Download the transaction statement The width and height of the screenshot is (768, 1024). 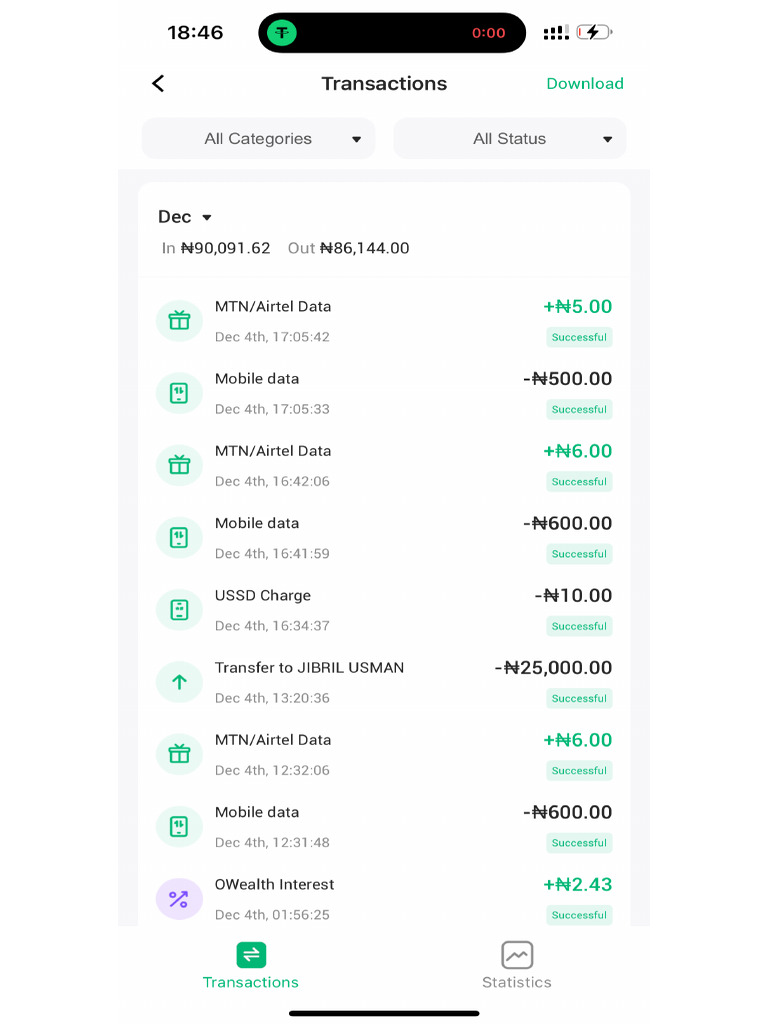[x=585, y=84]
